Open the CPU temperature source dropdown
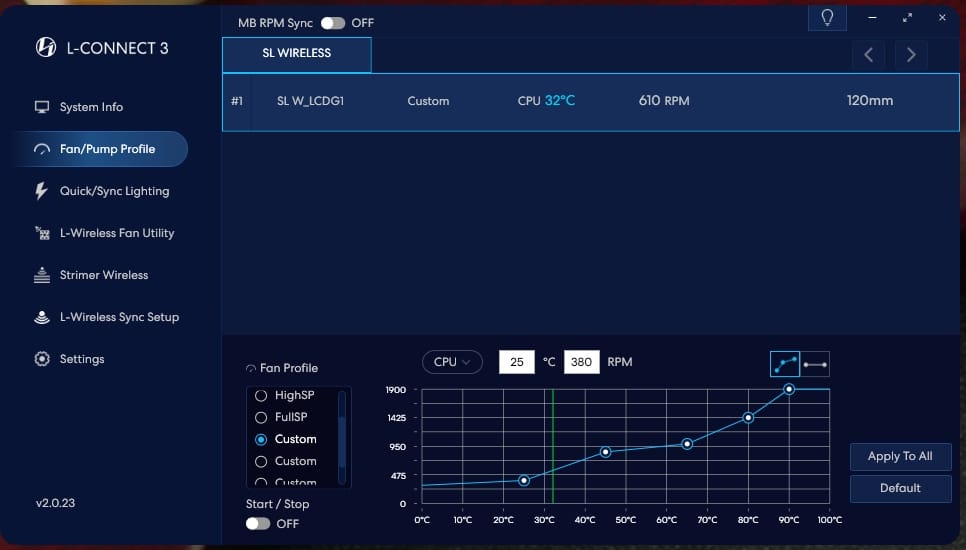This screenshot has height=550, width=966. [452, 362]
